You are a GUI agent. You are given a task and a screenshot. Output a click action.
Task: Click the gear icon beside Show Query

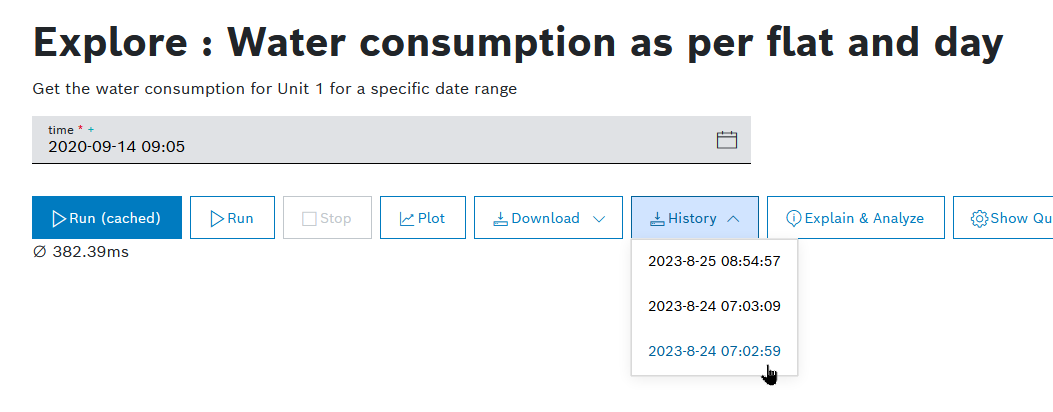pos(980,218)
